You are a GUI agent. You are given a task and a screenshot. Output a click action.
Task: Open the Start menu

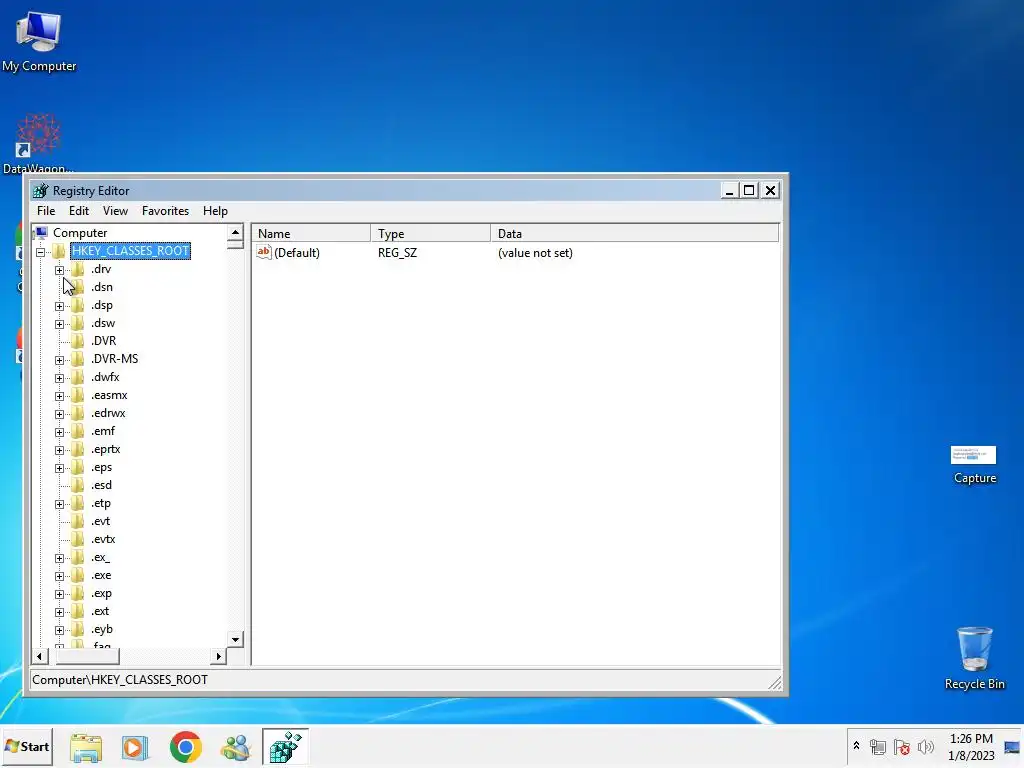coord(27,746)
